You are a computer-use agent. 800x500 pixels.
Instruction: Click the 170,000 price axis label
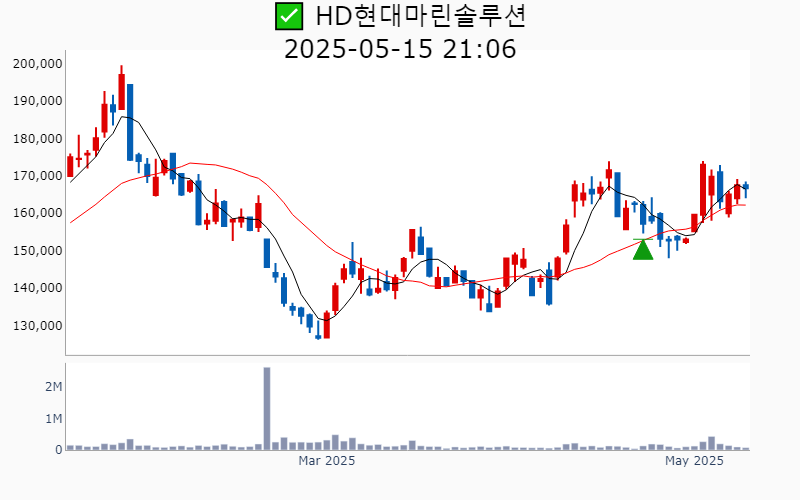(38, 176)
